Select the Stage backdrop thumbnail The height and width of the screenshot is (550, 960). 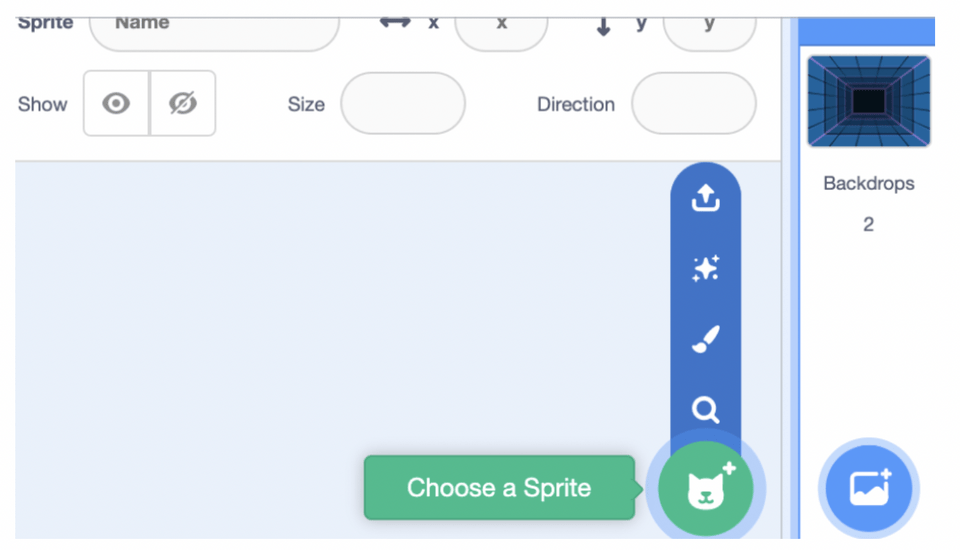tap(869, 101)
